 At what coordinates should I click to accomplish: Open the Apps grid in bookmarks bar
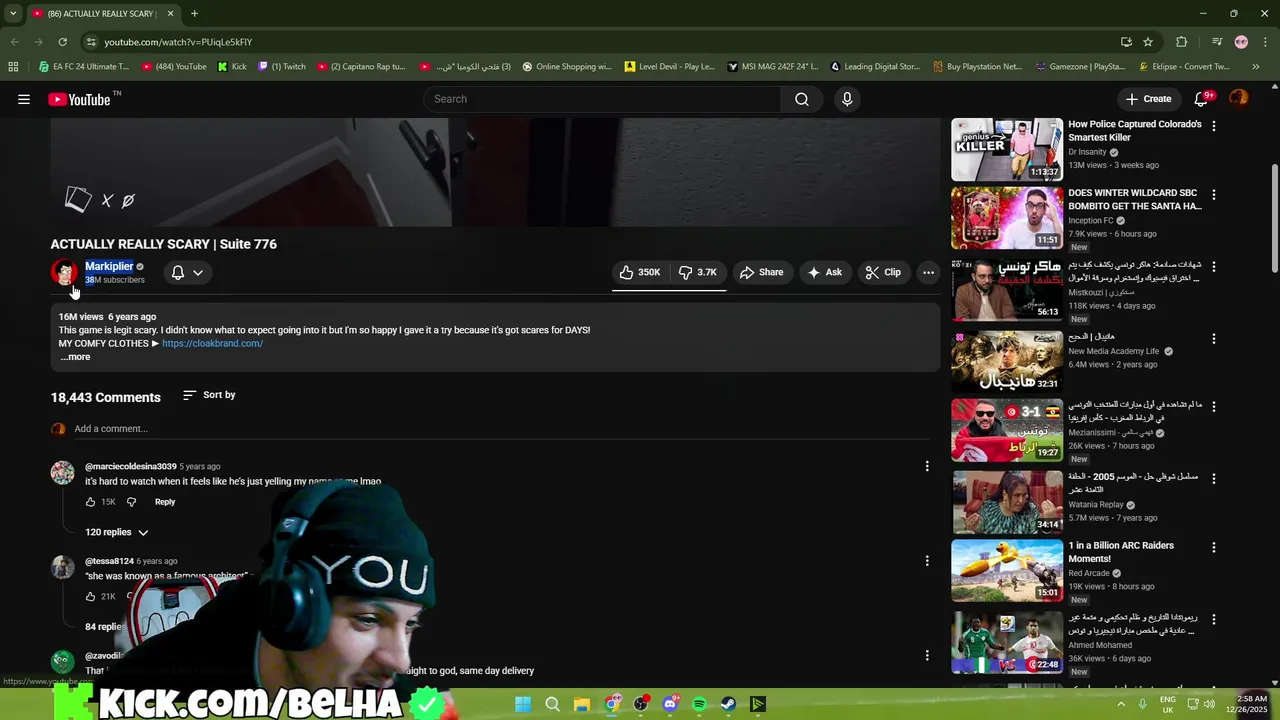(x=13, y=67)
